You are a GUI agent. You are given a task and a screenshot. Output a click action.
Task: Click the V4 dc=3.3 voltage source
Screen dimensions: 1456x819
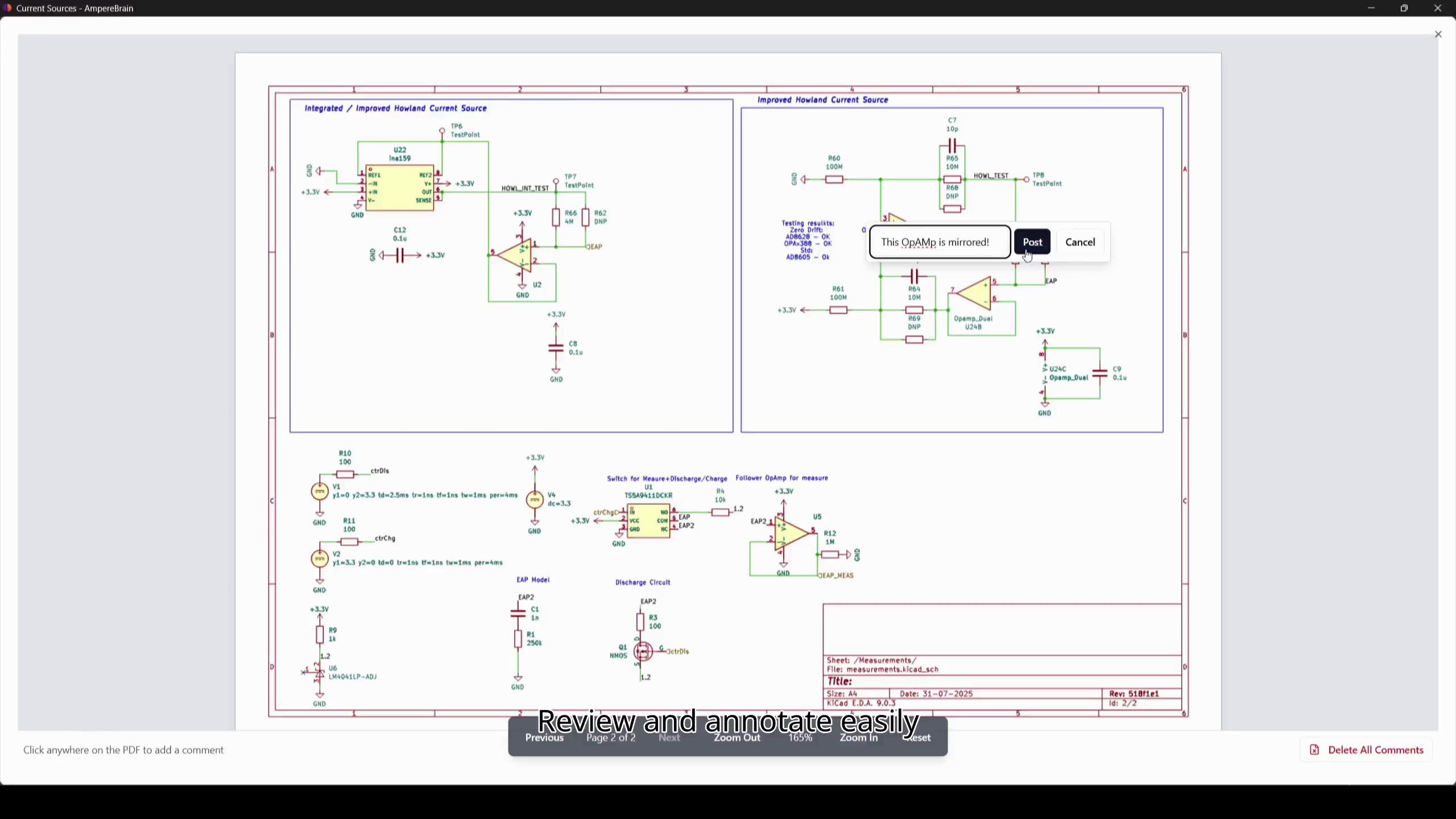click(534, 499)
